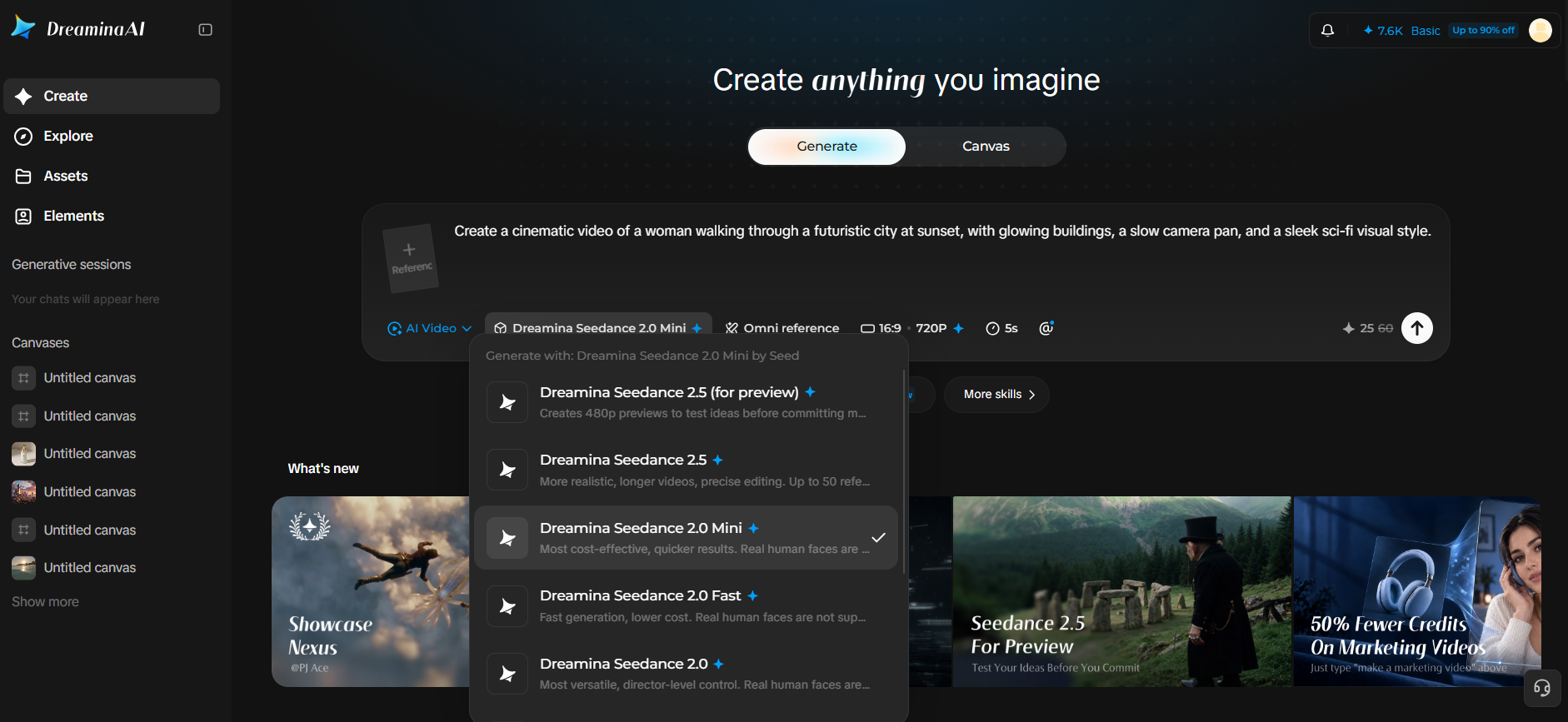The height and width of the screenshot is (722, 1568).
Task: Choose the Dreamina Seedance 2.5 model
Action: point(687,470)
